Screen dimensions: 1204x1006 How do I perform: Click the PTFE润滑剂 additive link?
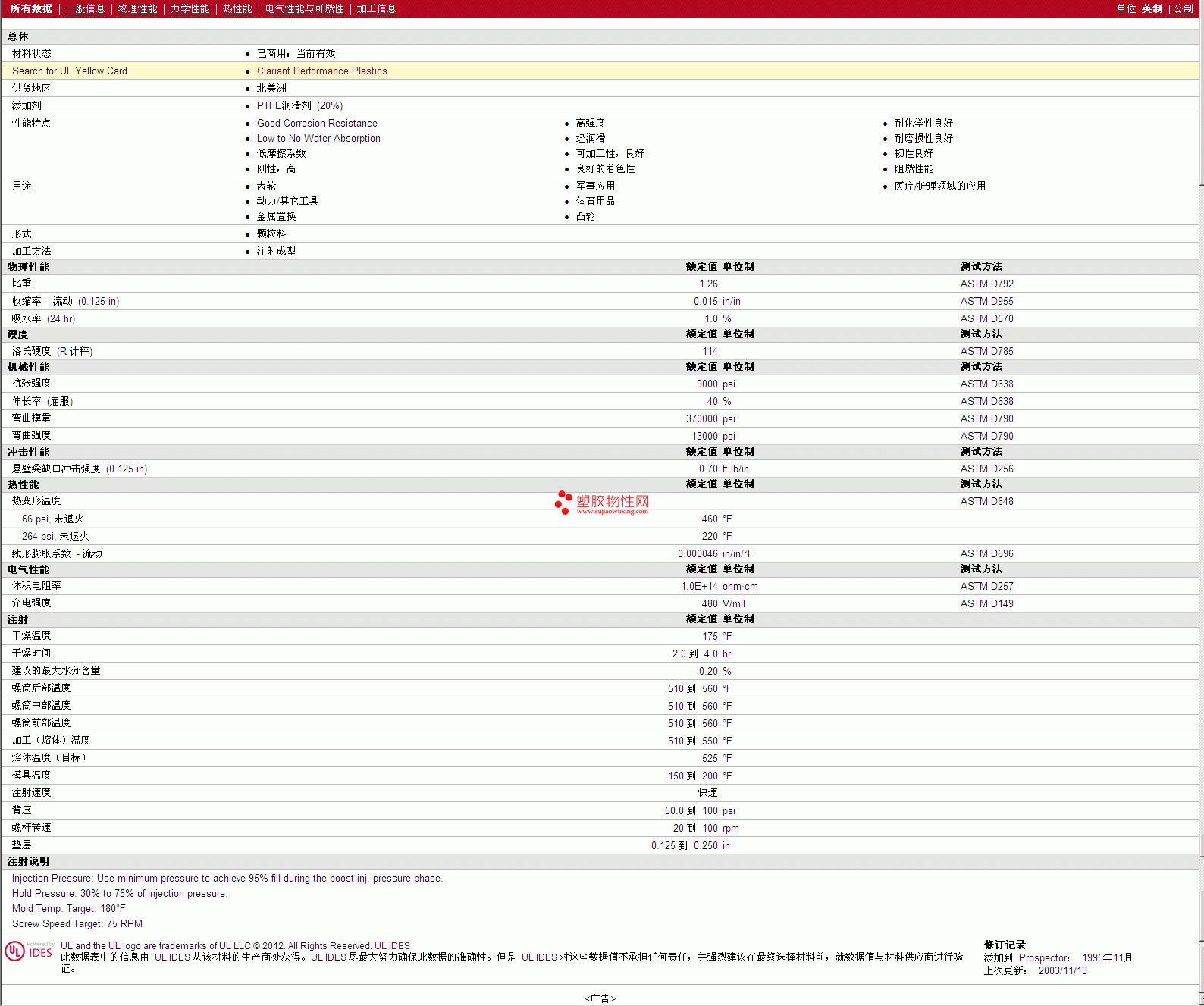[x=284, y=106]
